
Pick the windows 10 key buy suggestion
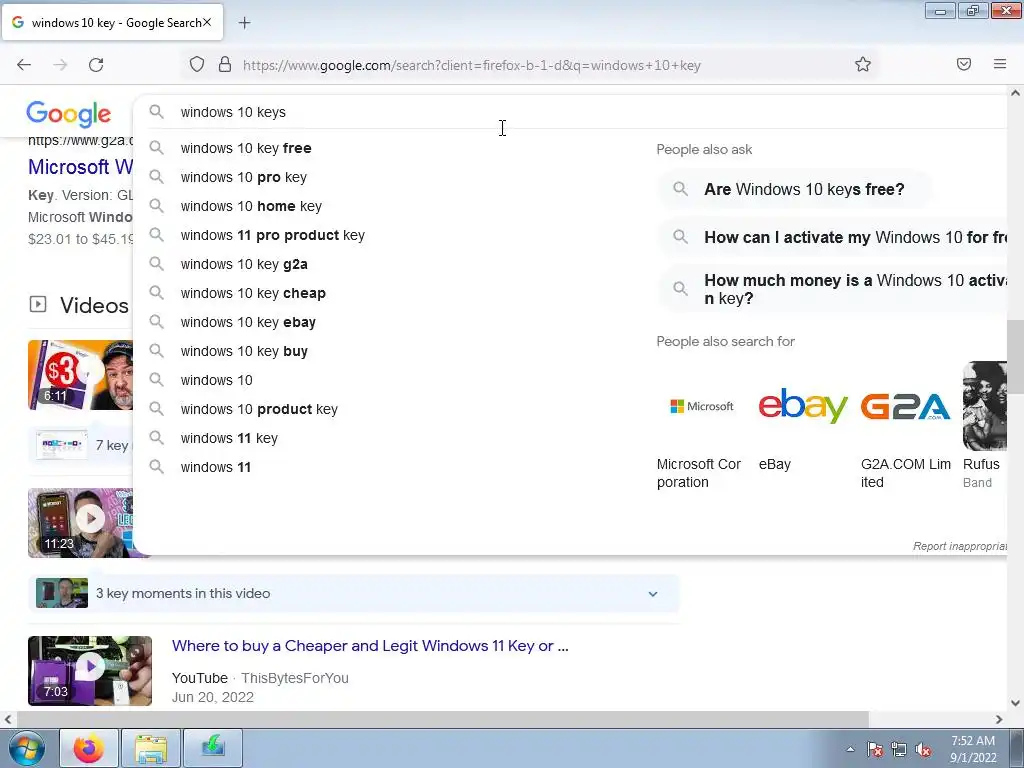tap(244, 351)
